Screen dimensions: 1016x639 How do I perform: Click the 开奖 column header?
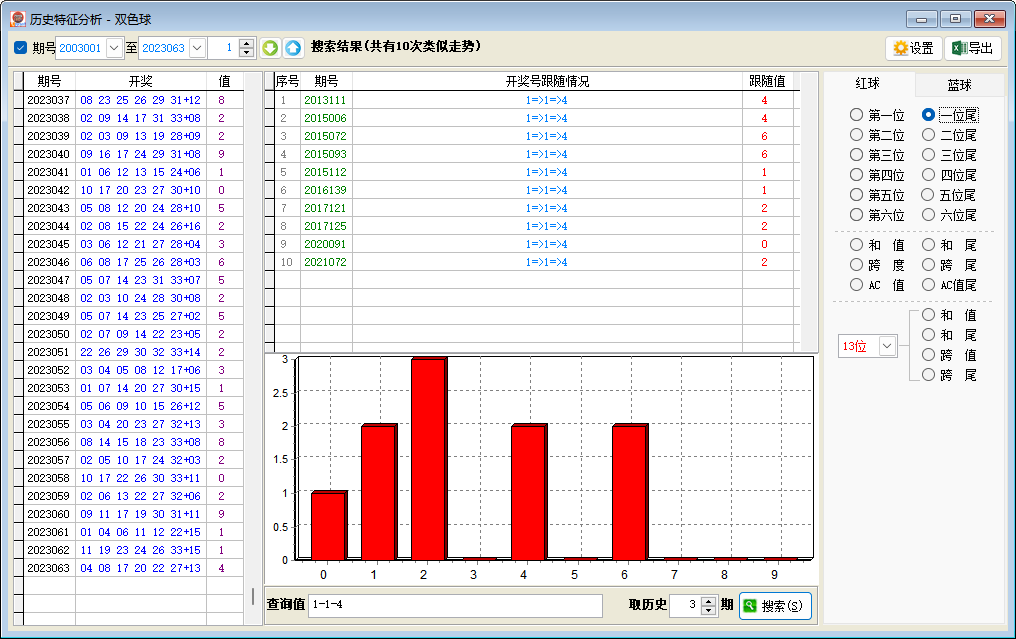pyautogui.click(x=141, y=81)
